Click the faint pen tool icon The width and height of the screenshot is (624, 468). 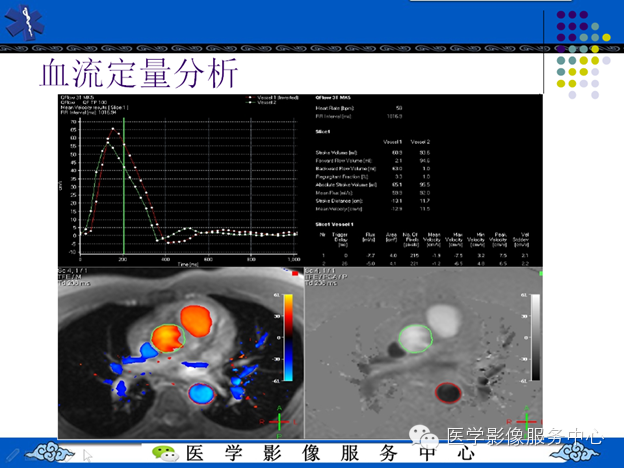[12, 454]
